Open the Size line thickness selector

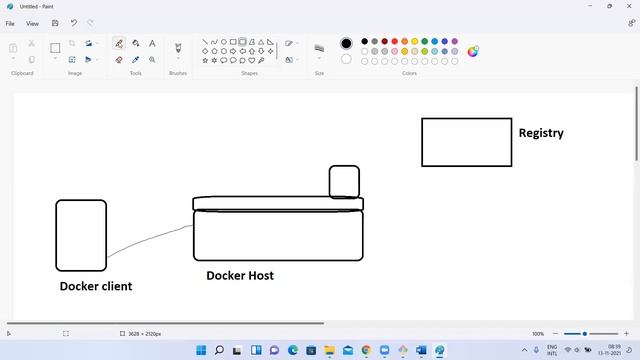point(319,49)
